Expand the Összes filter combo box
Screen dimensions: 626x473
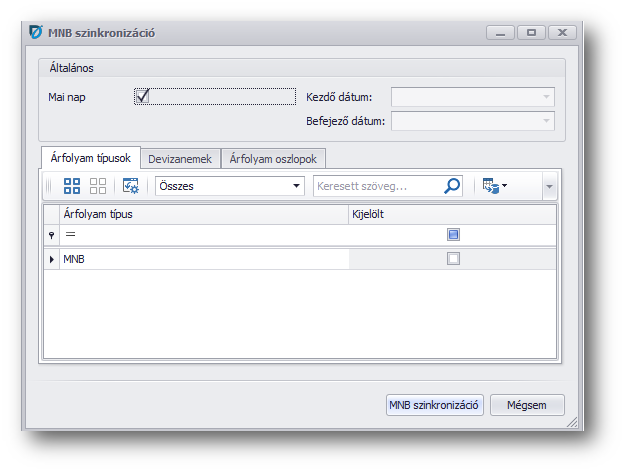(x=296, y=186)
